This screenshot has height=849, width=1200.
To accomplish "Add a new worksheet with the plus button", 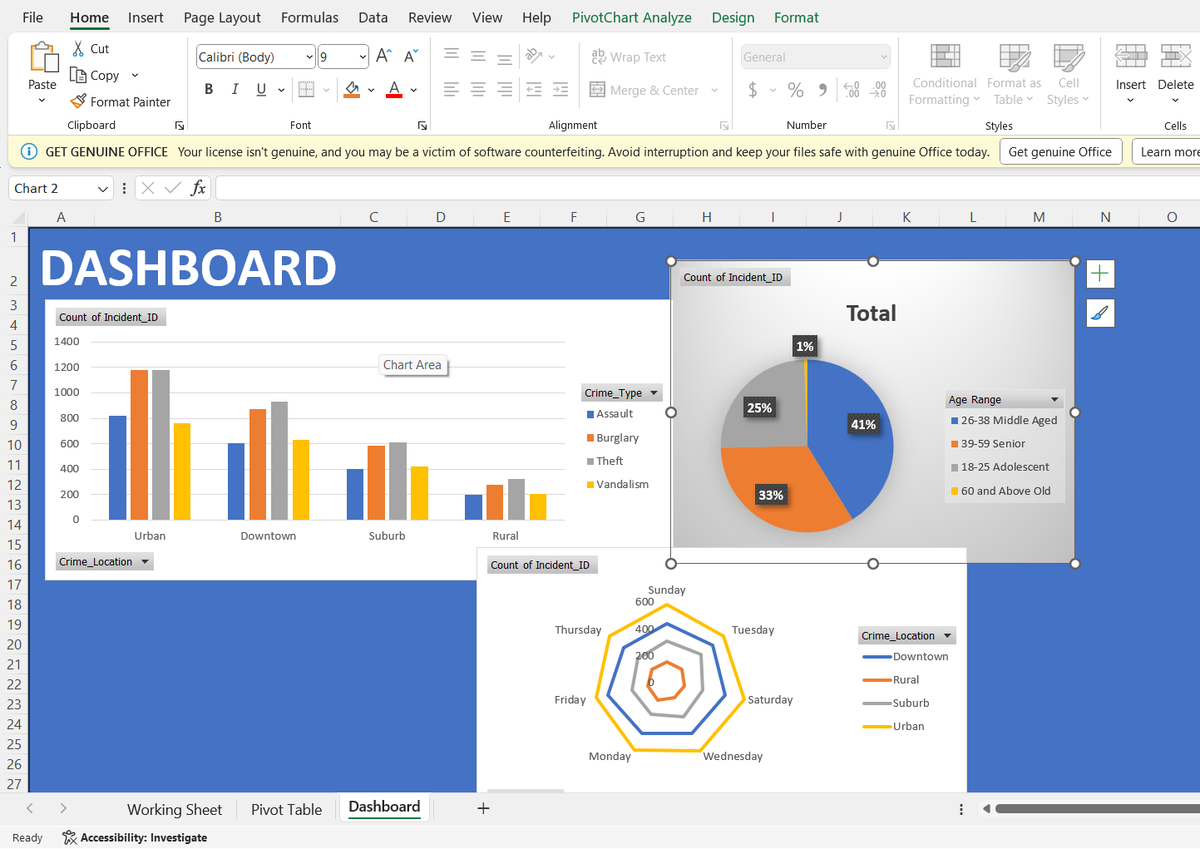I will [x=482, y=807].
